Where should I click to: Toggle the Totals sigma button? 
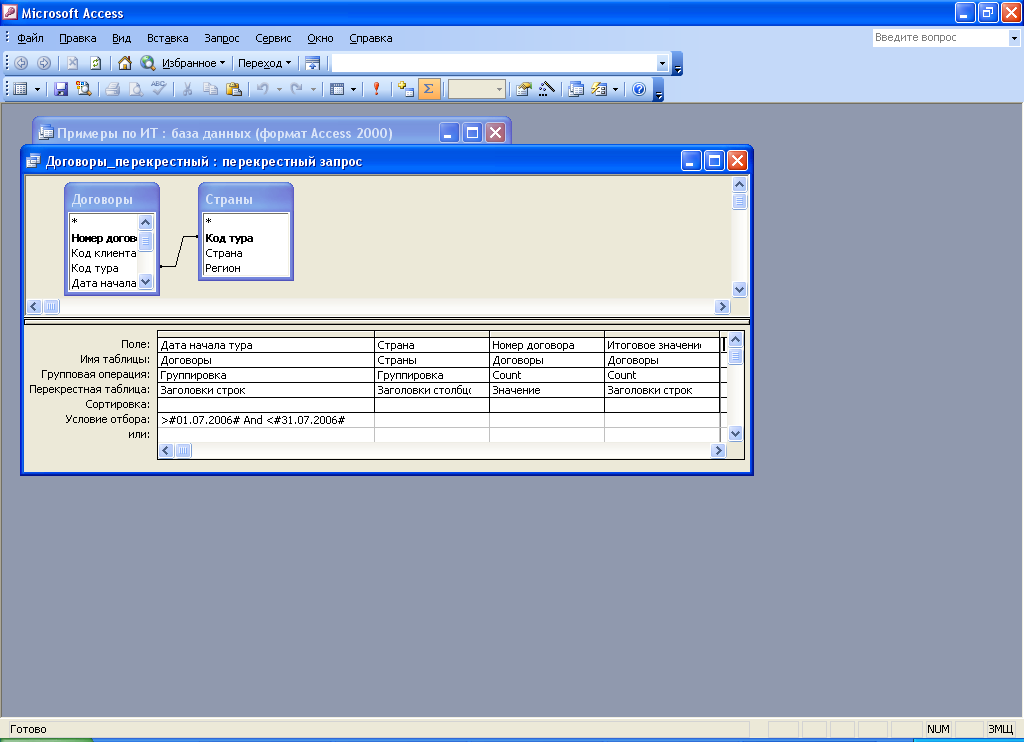tap(429, 89)
